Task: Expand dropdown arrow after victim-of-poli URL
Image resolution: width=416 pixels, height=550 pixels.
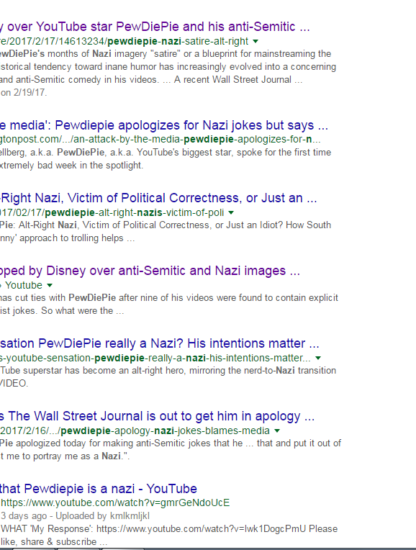Action: pos(231,213)
